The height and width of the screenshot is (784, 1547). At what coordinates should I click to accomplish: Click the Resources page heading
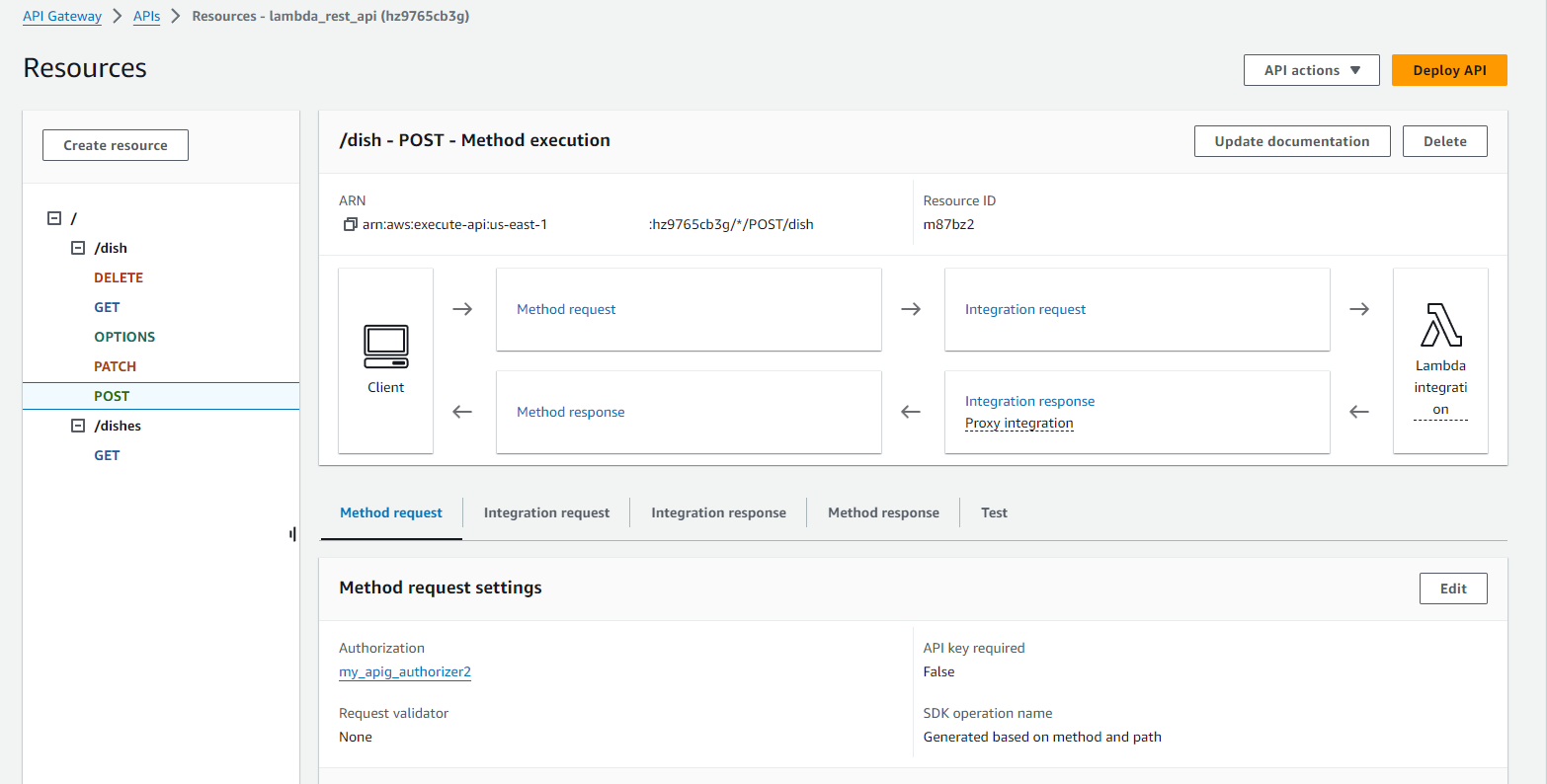[x=85, y=68]
